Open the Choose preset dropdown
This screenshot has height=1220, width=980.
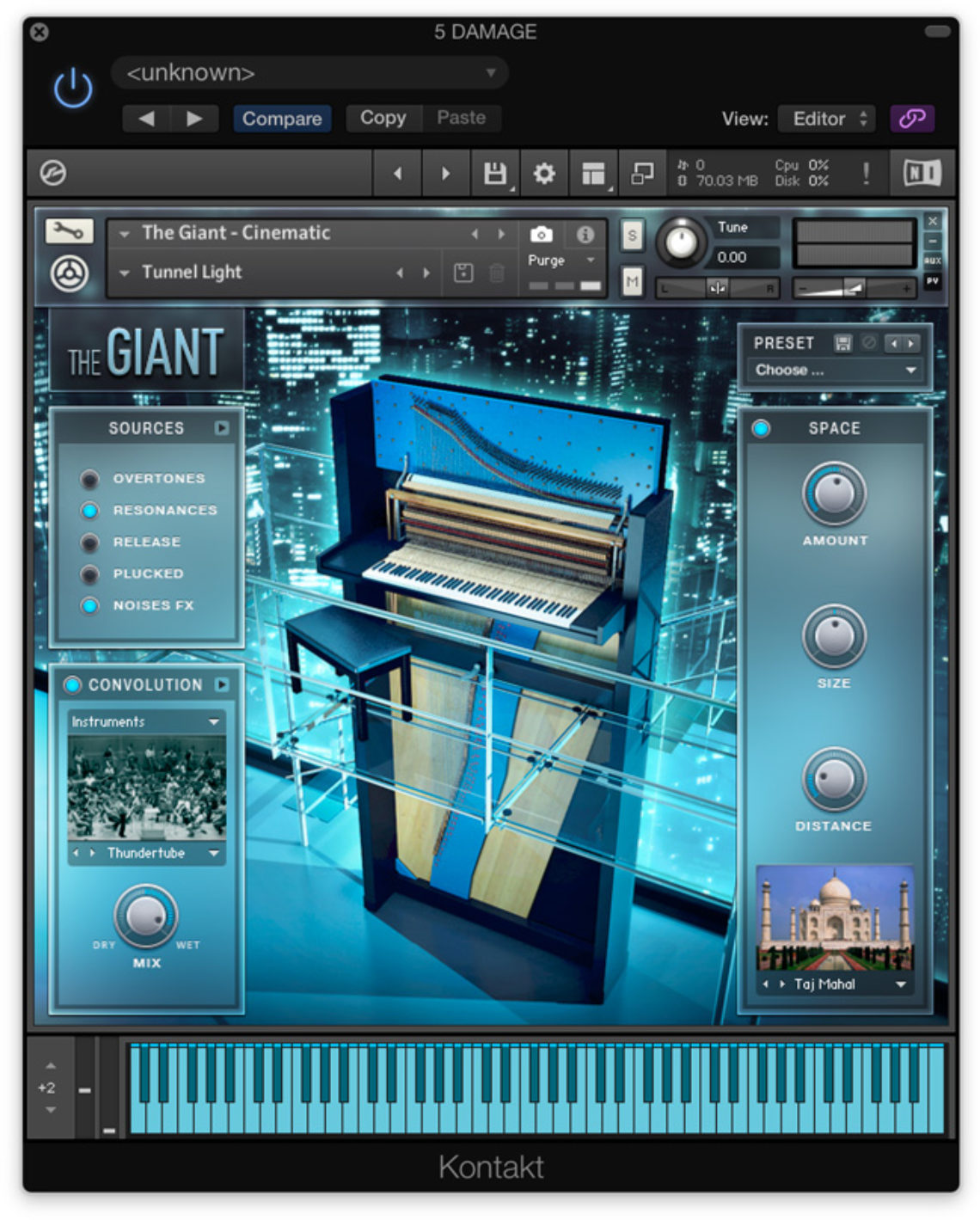(x=834, y=371)
